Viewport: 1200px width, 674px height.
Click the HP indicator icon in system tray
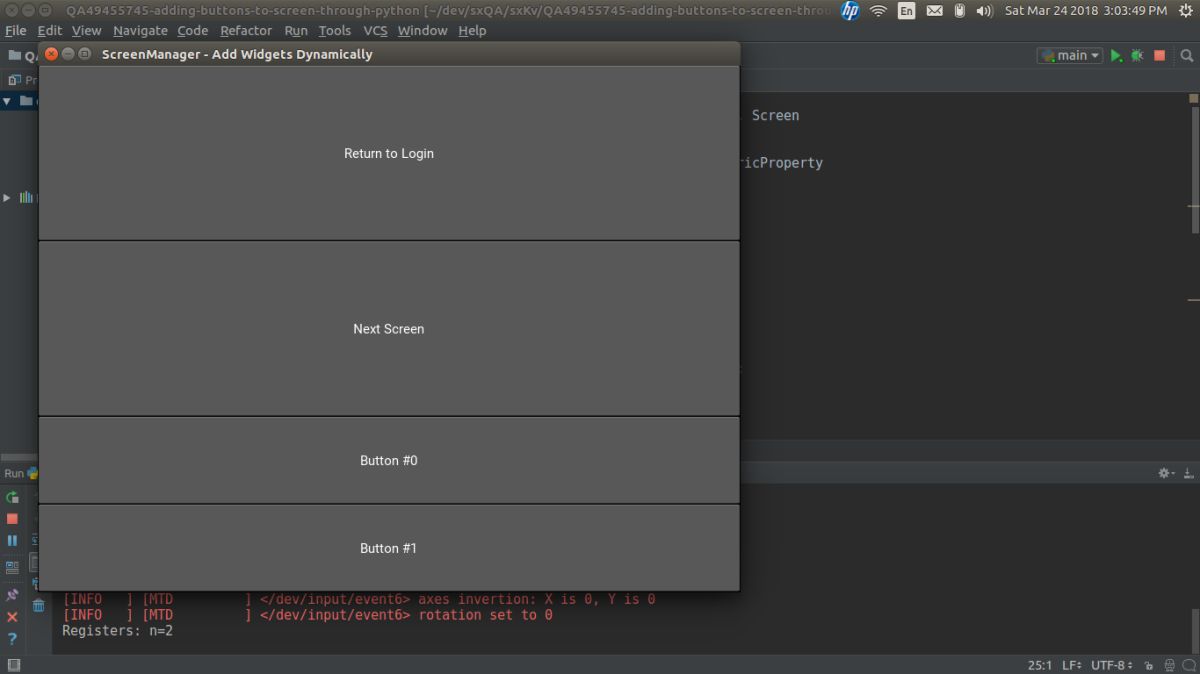(850, 11)
